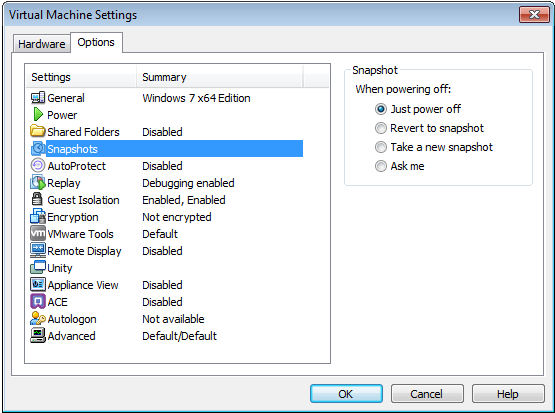Click the VMware Tools vm icon
The image size is (555, 413).
[38, 234]
